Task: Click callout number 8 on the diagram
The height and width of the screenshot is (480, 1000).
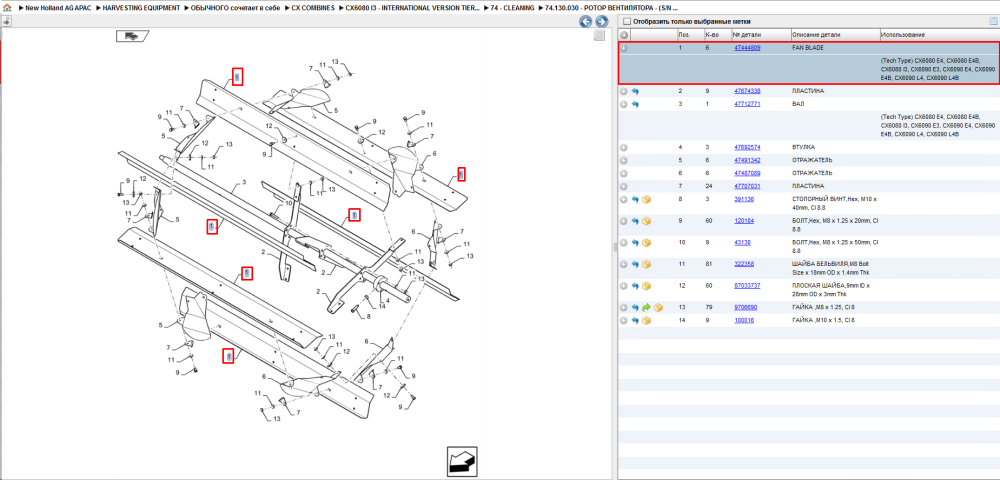Action: click(x=368, y=316)
